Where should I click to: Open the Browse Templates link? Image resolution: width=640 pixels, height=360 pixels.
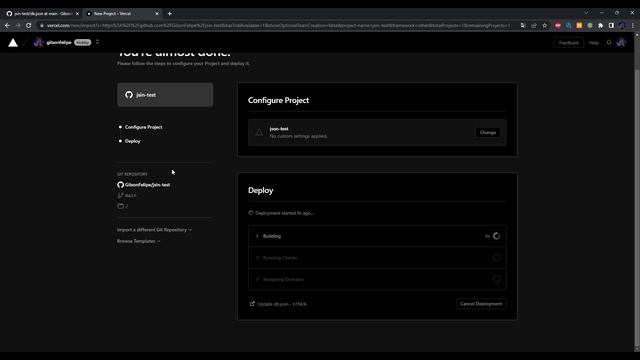[139, 241]
